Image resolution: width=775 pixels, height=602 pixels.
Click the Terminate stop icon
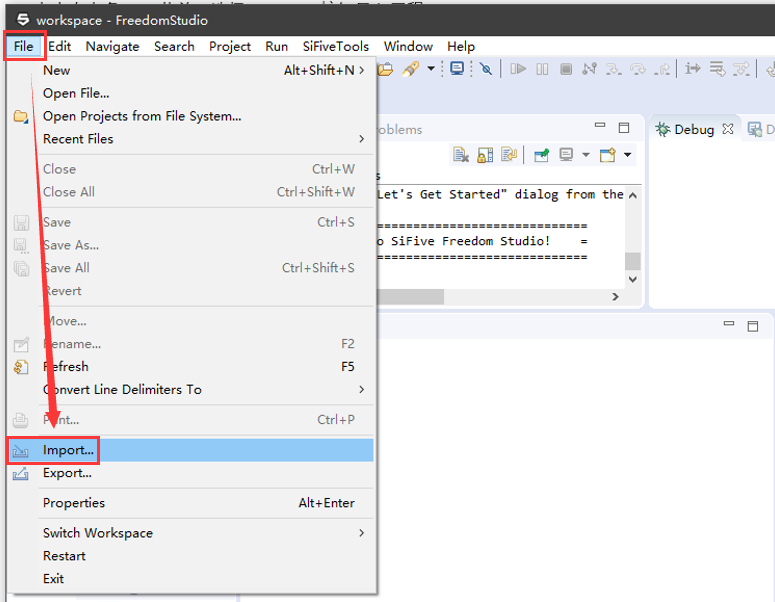coord(566,69)
